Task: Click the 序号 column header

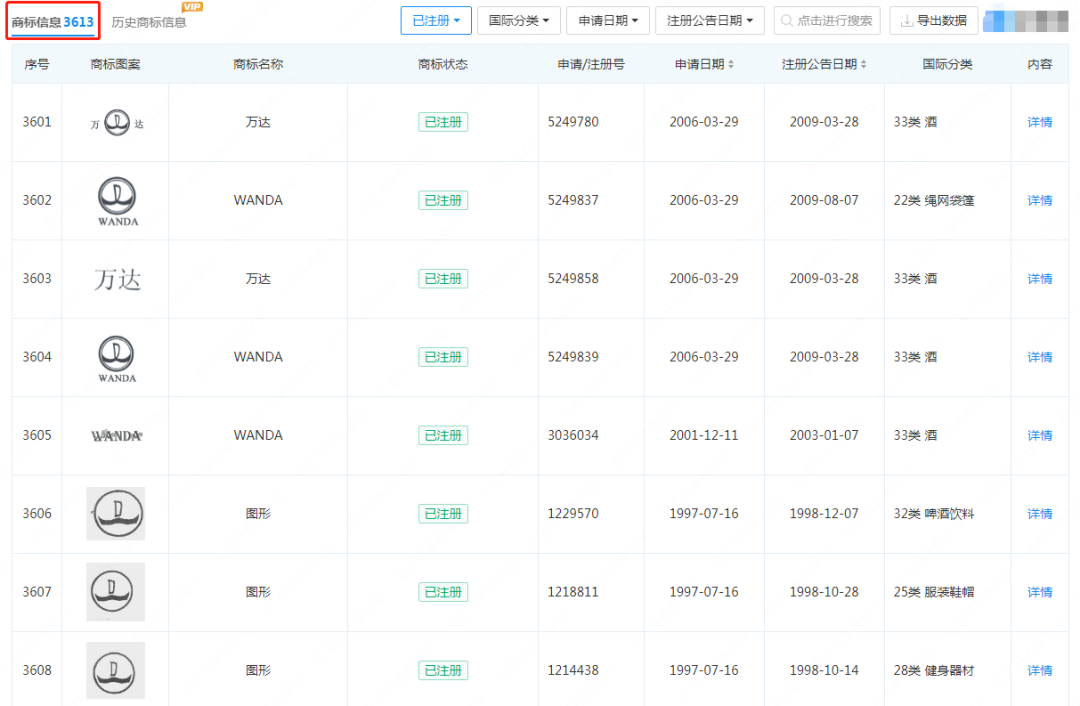Action: click(x=37, y=64)
